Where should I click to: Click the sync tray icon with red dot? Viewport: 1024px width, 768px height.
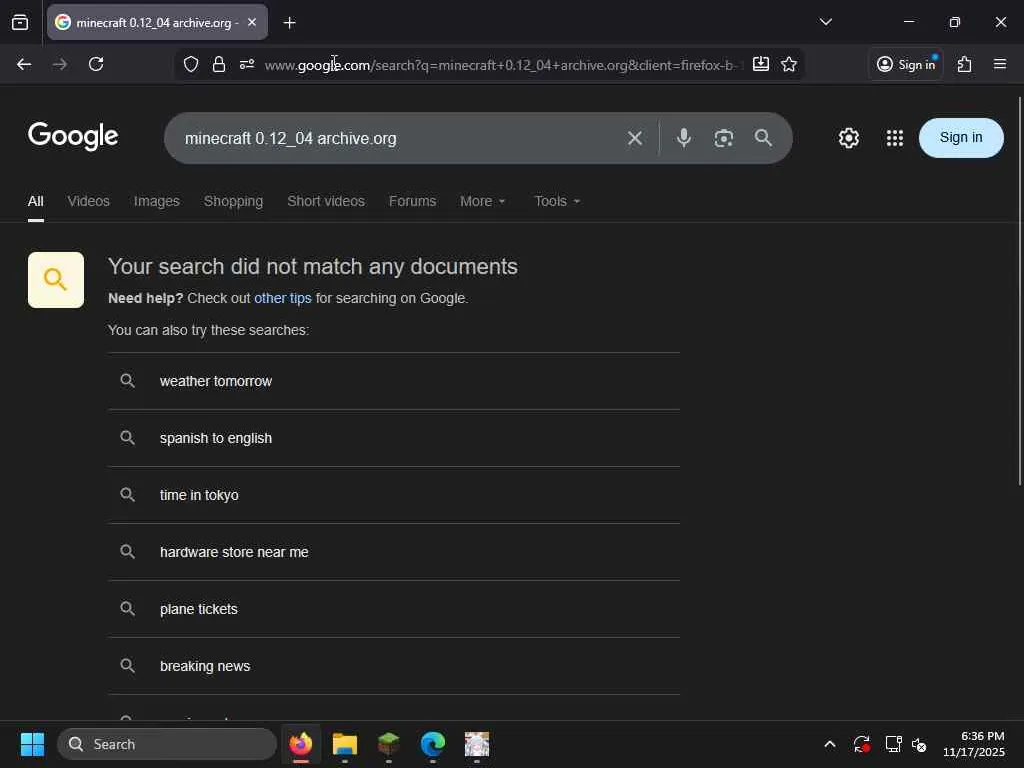click(861, 744)
